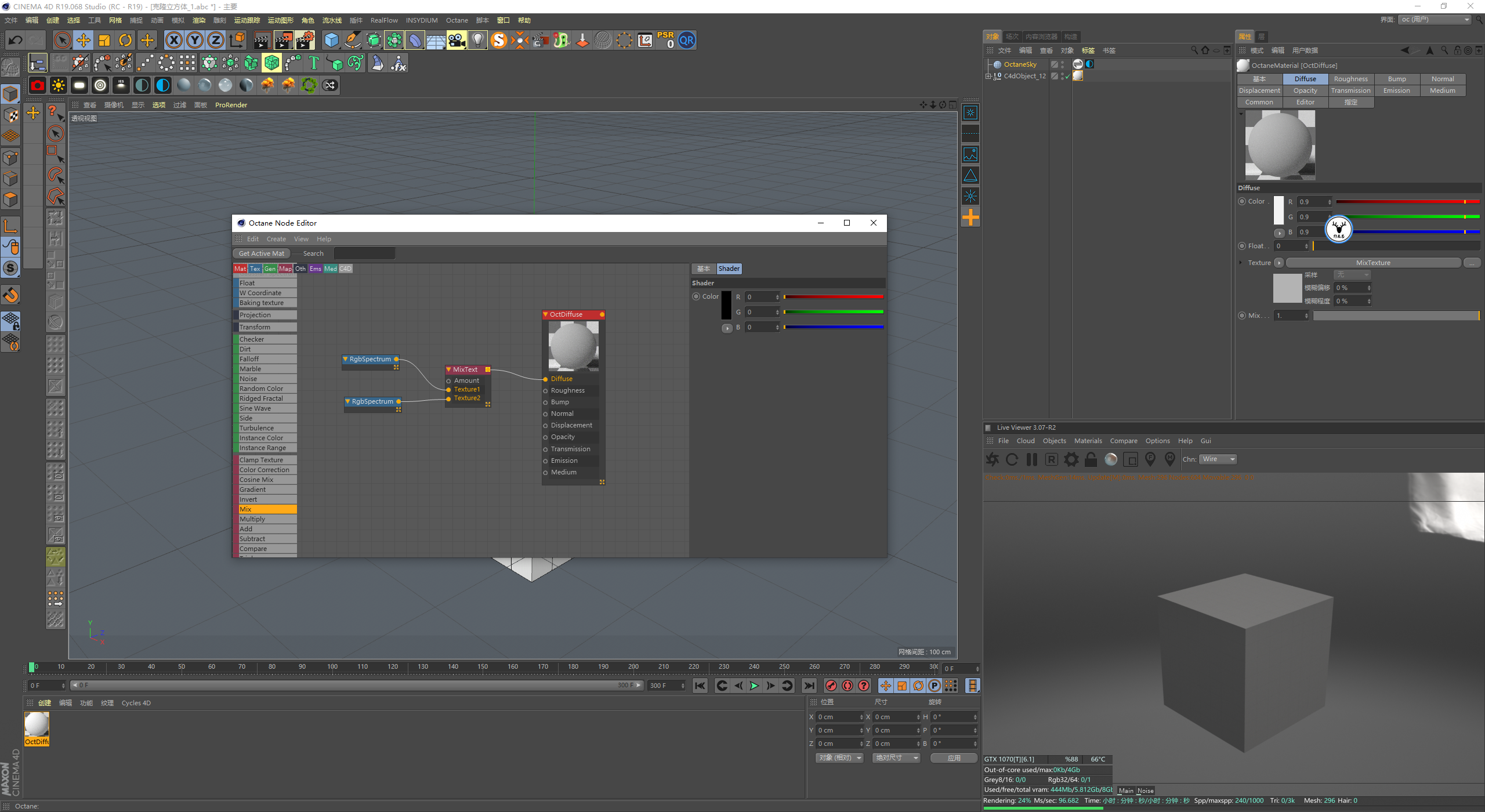
Task: Pause the Live Viewer render
Action: [1032, 459]
